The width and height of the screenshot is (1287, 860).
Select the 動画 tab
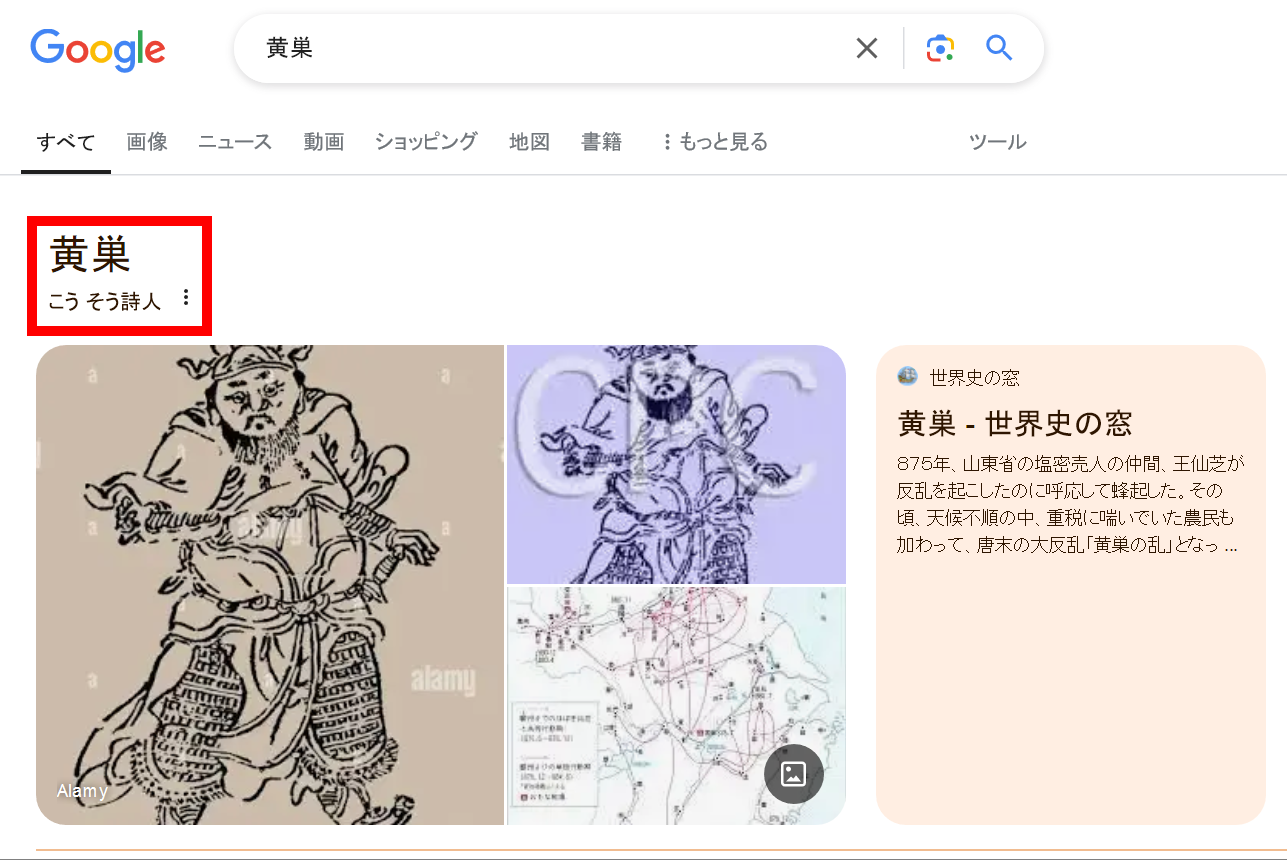point(324,142)
